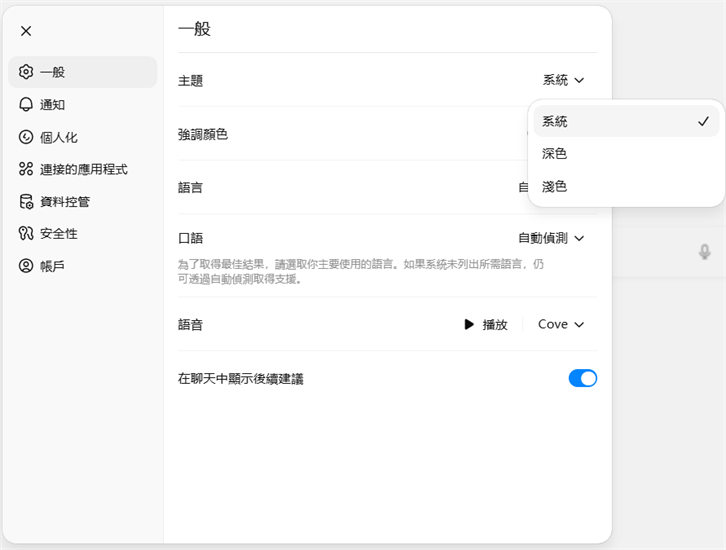This screenshot has height=550, width=726.
Task: Click the microphone icon behind the dialog
Action: click(x=704, y=252)
